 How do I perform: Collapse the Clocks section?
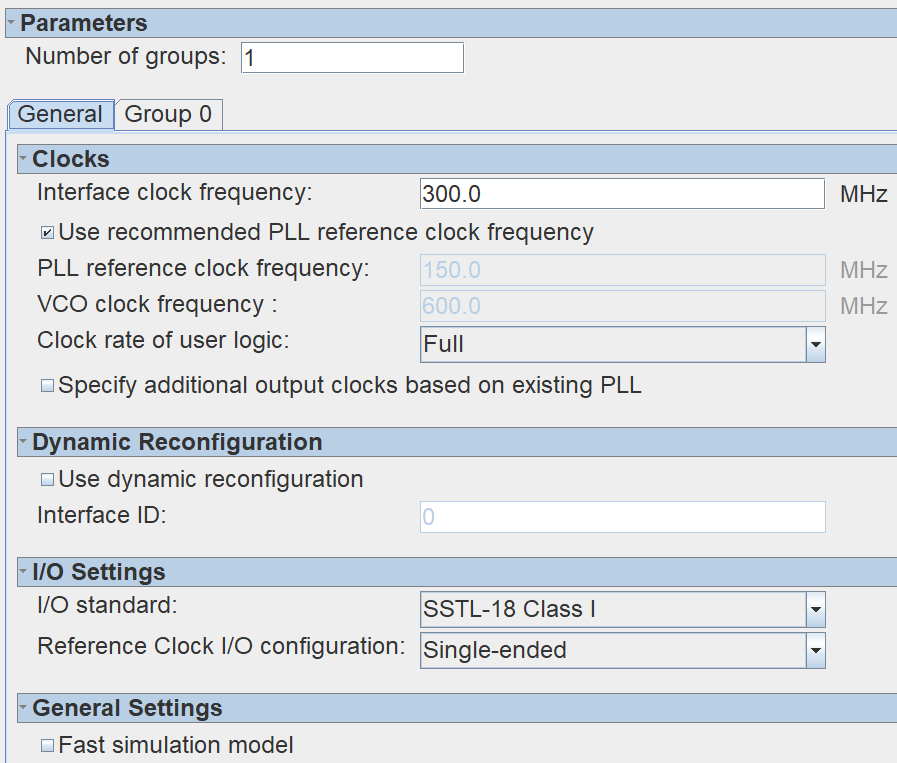[23, 159]
